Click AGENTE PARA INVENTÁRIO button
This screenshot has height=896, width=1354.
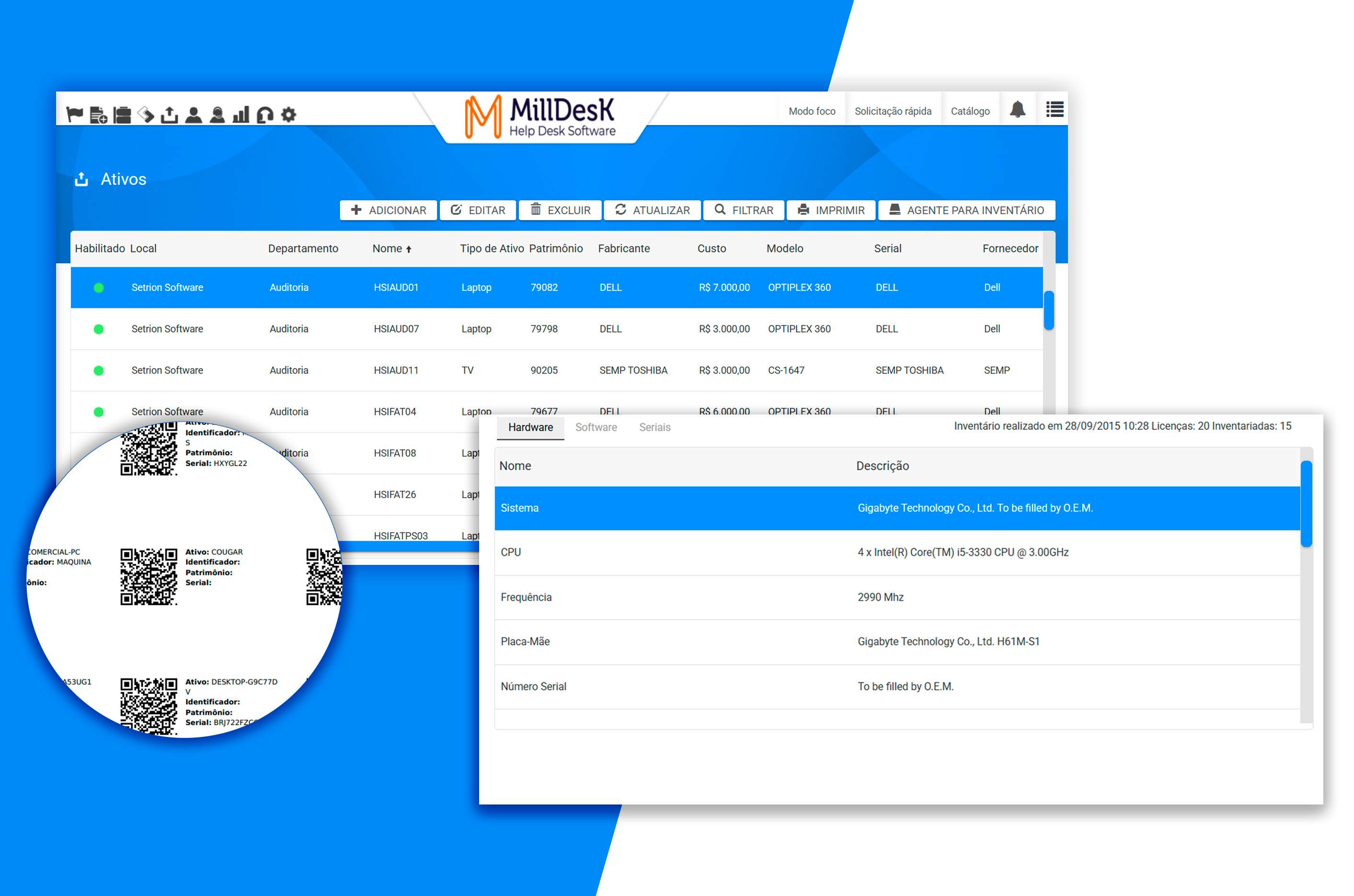pos(966,210)
